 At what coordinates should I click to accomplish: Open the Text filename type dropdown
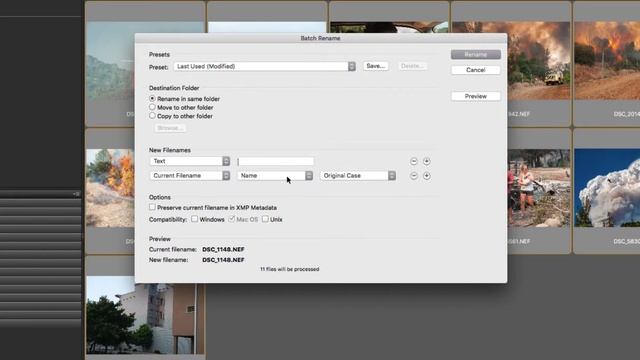point(190,161)
